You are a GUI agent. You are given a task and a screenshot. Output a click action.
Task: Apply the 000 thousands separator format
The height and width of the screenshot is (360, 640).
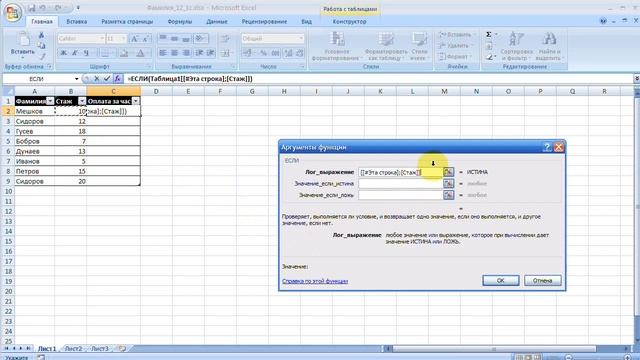[x=276, y=53]
